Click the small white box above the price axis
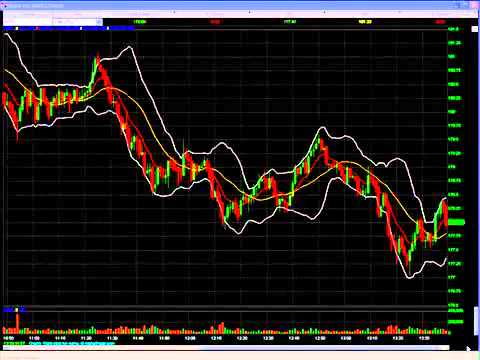This screenshot has height=360, width=480. coord(474,29)
